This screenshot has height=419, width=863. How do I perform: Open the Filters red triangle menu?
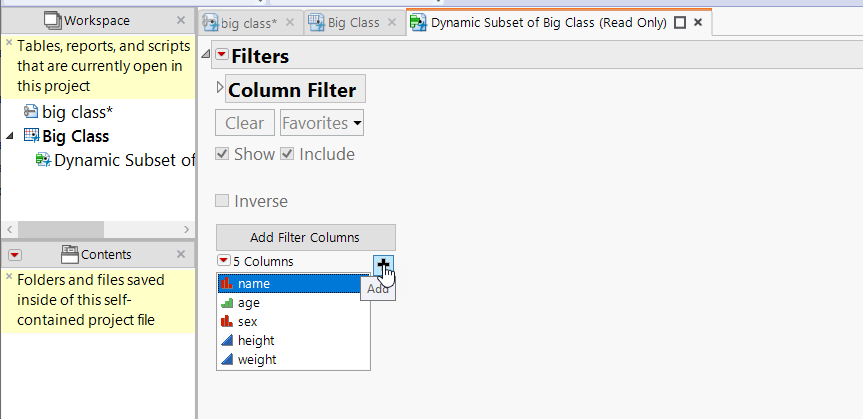pos(222,57)
